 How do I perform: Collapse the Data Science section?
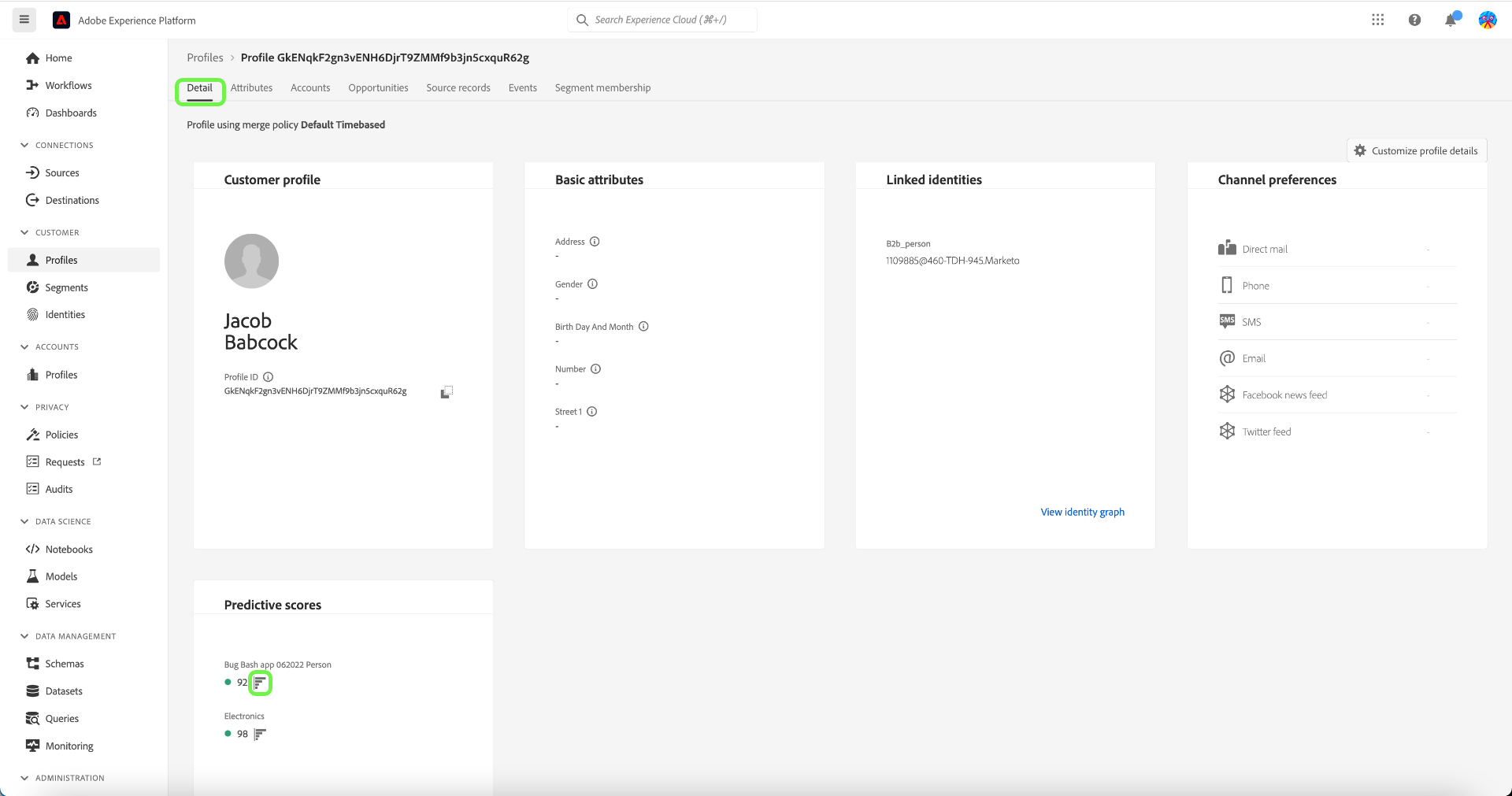24,522
